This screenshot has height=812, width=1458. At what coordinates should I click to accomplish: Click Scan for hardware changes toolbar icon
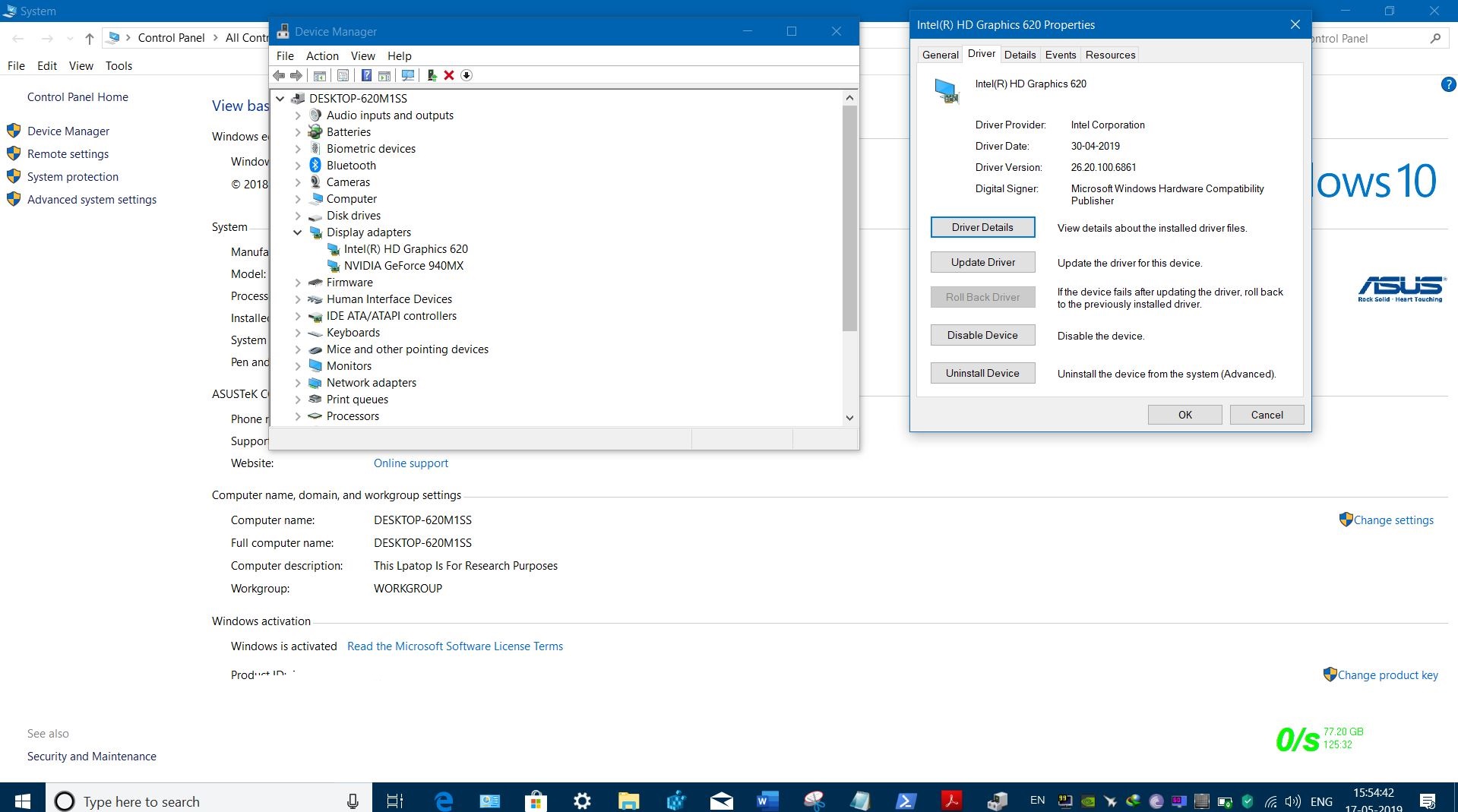point(408,75)
